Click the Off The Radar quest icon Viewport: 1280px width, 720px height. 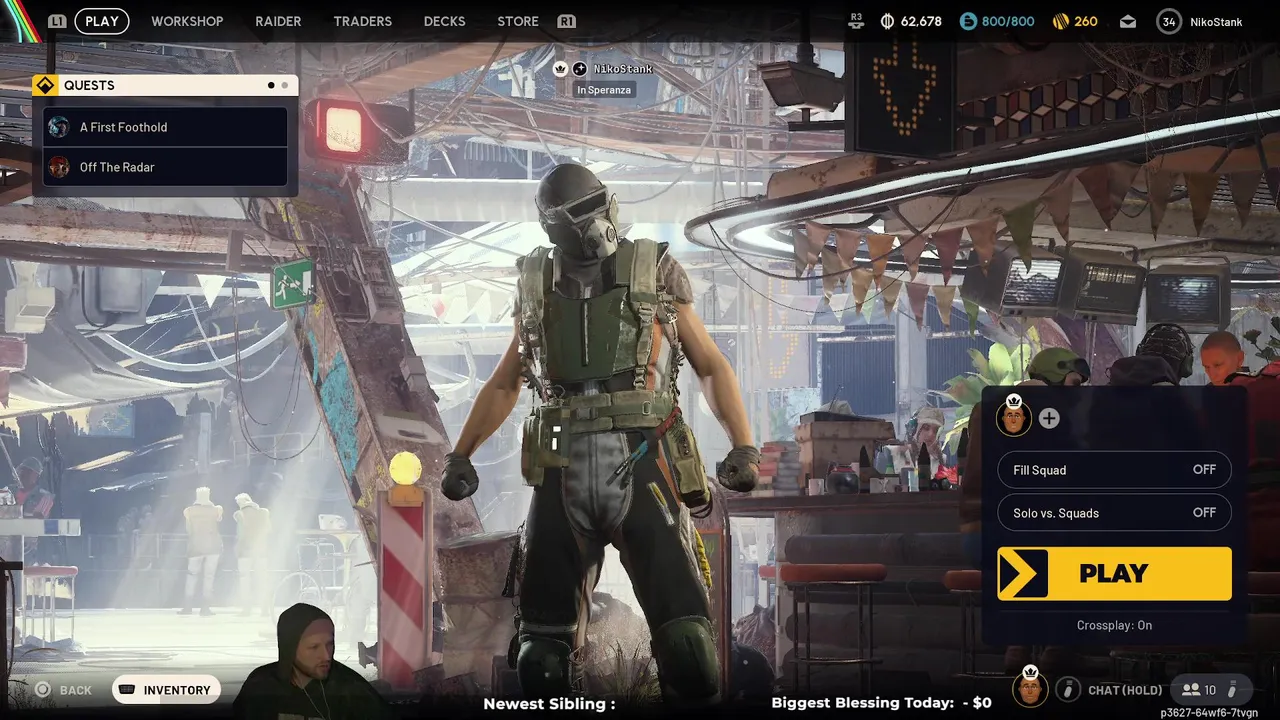(x=59, y=167)
